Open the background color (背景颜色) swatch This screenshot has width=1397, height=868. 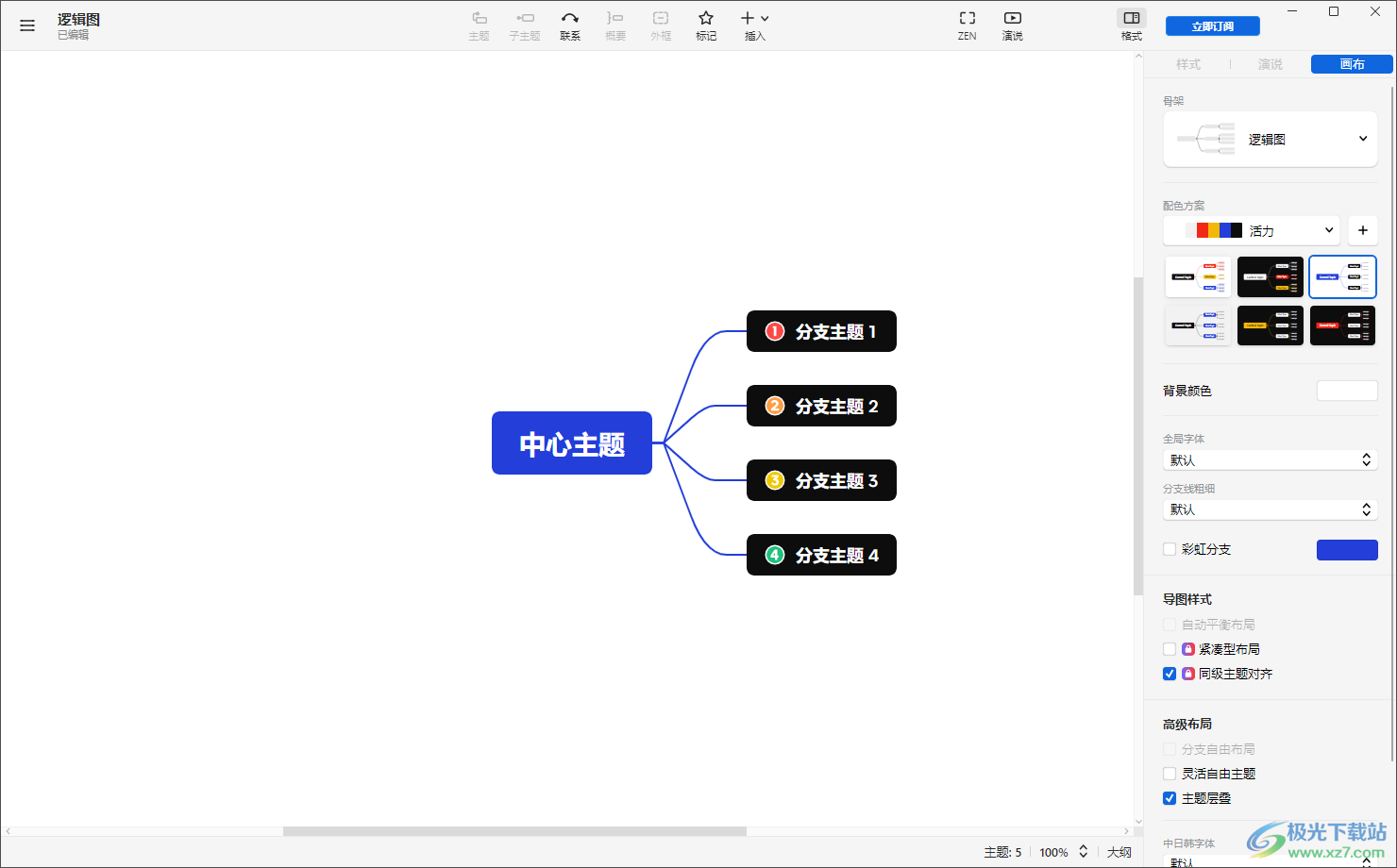pos(1347,391)
